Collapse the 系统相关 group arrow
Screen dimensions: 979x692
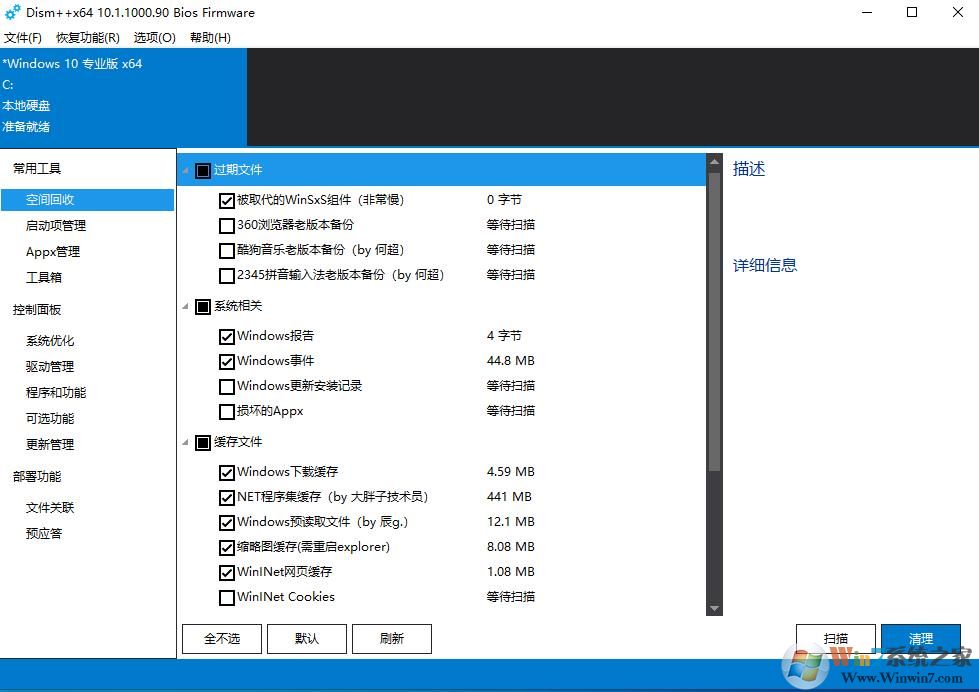click(185, 306)
